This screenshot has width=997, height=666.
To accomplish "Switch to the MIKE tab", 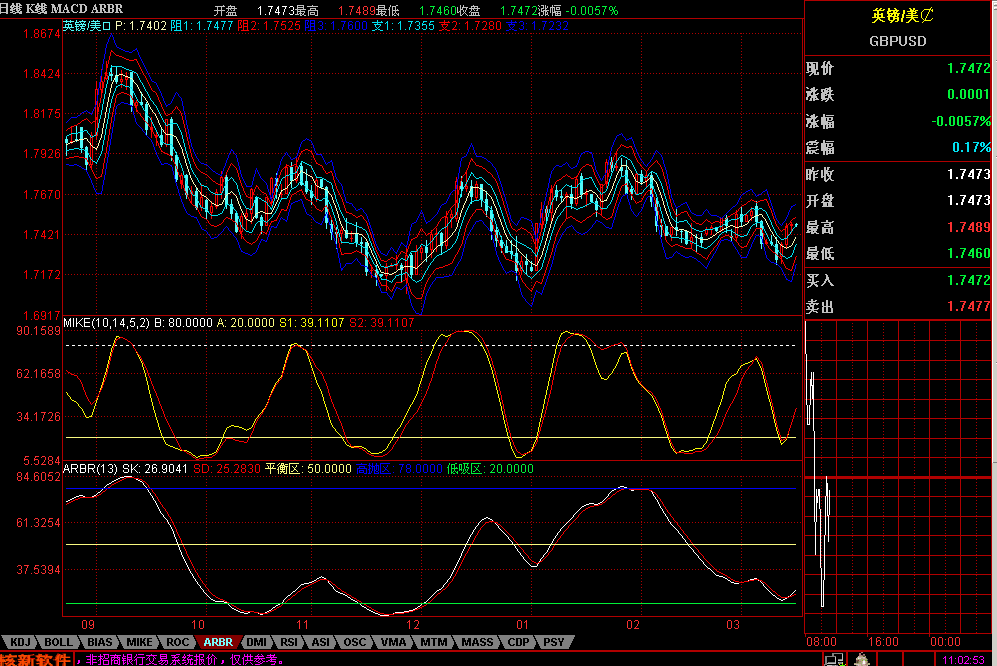I will coord(139,642).
